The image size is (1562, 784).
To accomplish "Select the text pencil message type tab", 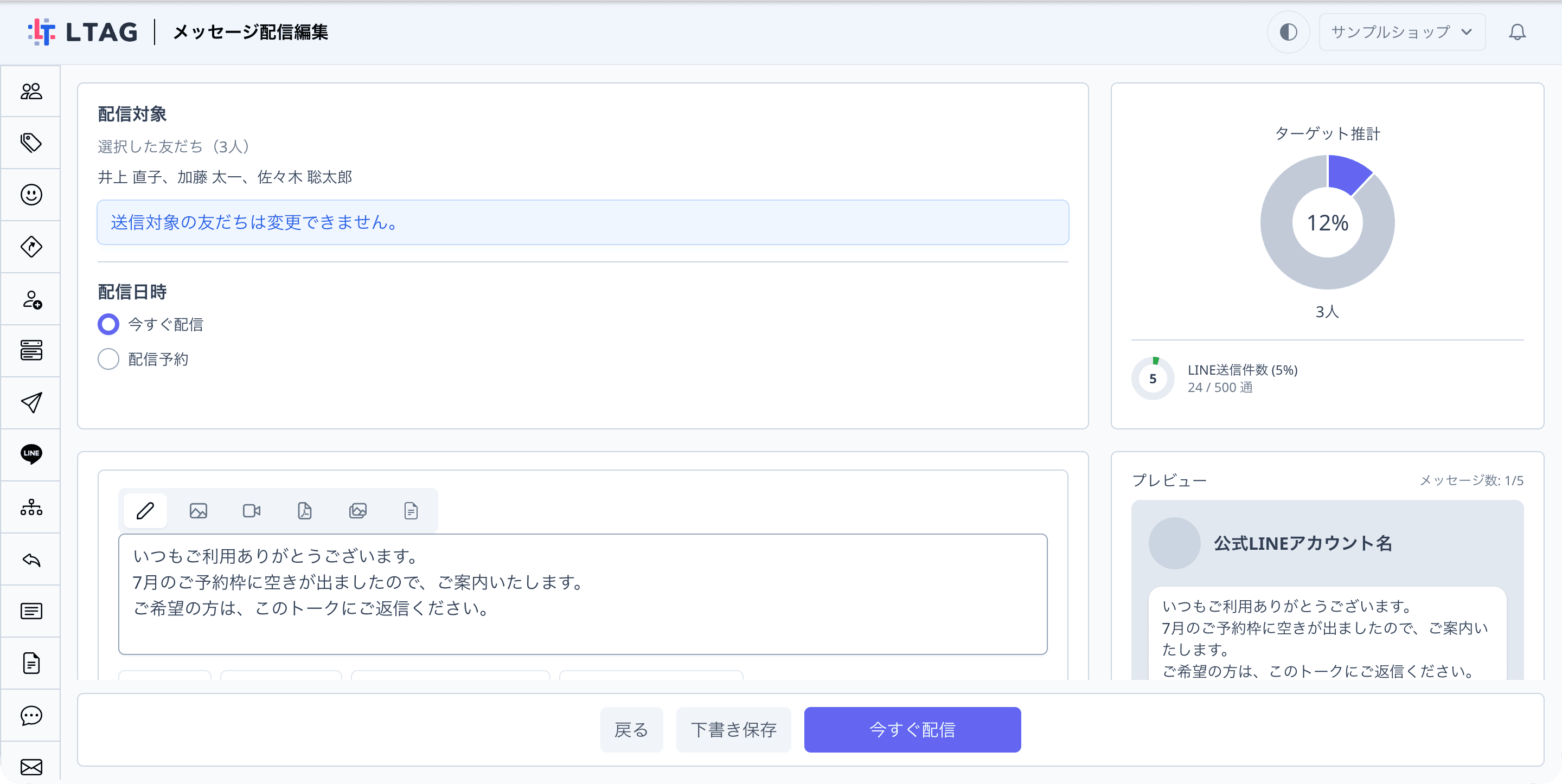I will (x=145, y=511).
